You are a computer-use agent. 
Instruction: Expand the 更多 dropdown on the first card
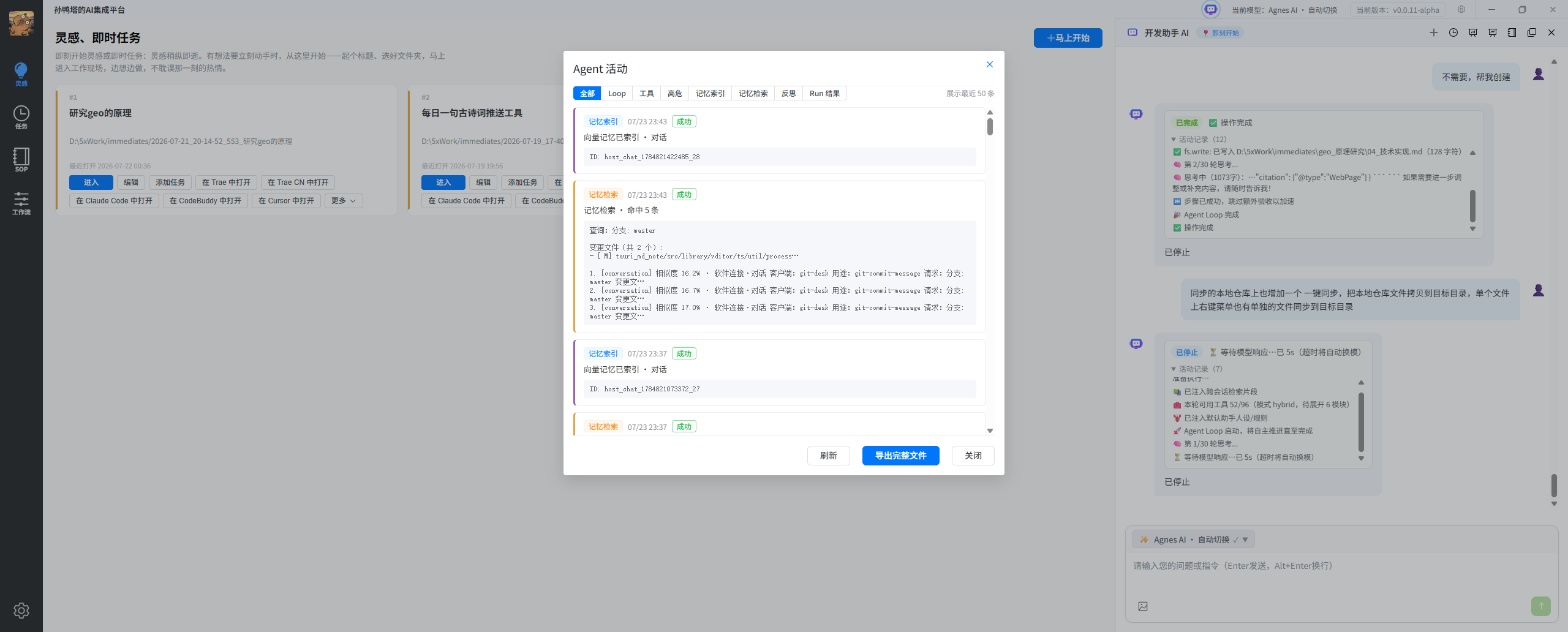pyautogui.click(x=344, y=201)
